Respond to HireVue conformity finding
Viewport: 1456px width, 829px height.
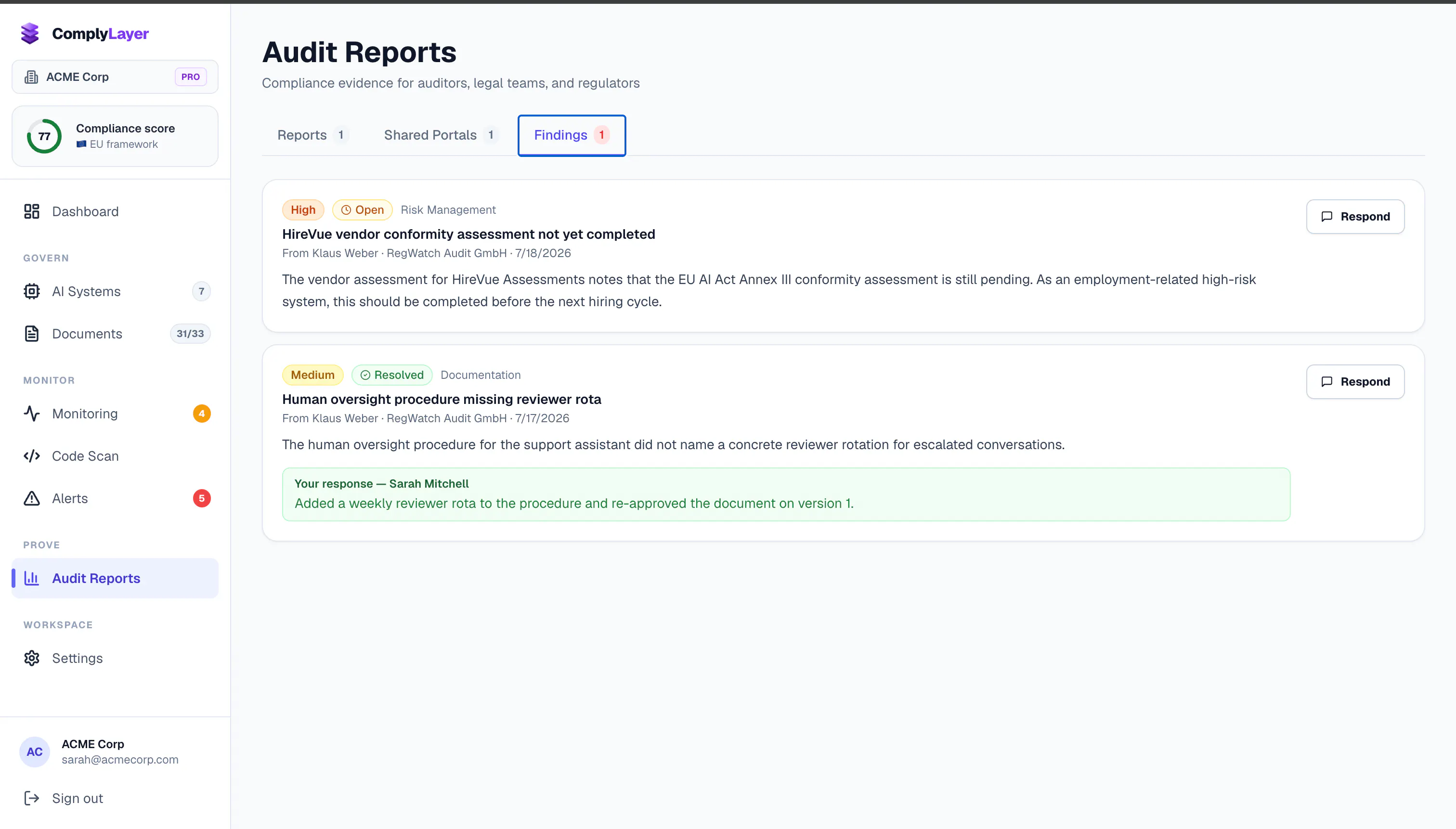(x=1355, y=216)
